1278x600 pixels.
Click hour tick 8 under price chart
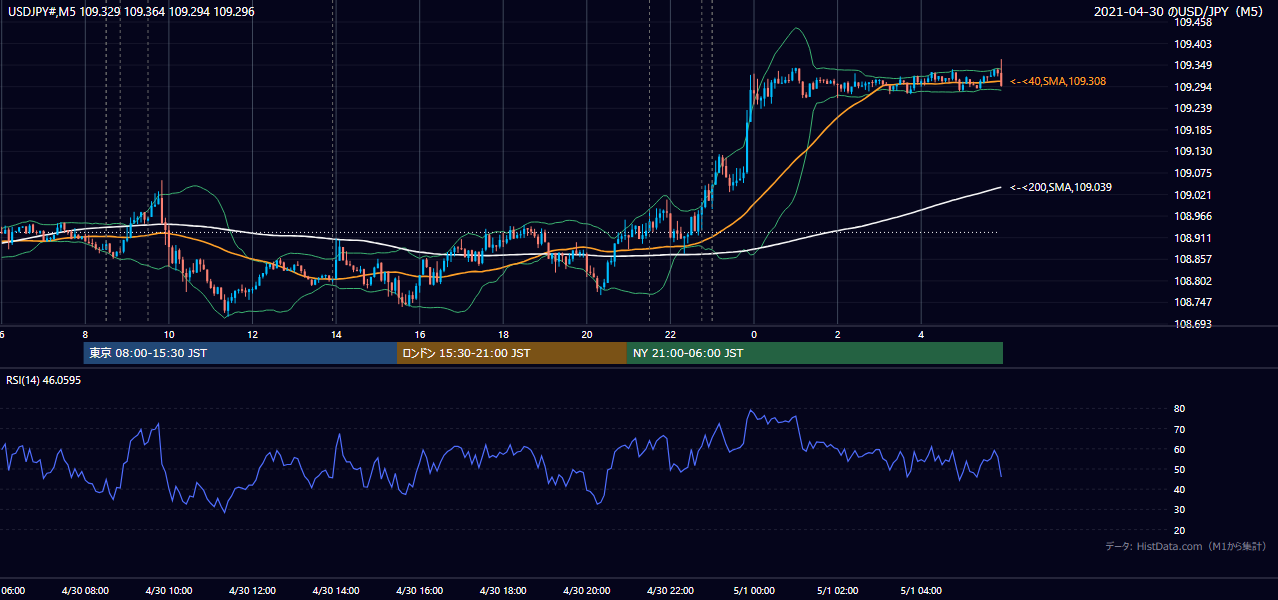coord(85,335)
